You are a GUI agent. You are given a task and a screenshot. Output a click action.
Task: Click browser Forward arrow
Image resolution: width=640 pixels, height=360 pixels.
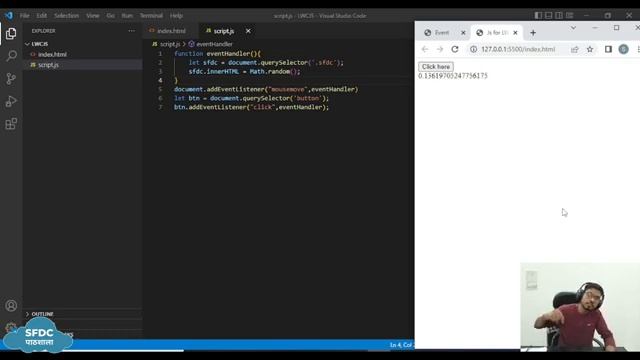(x=440, y=49)
